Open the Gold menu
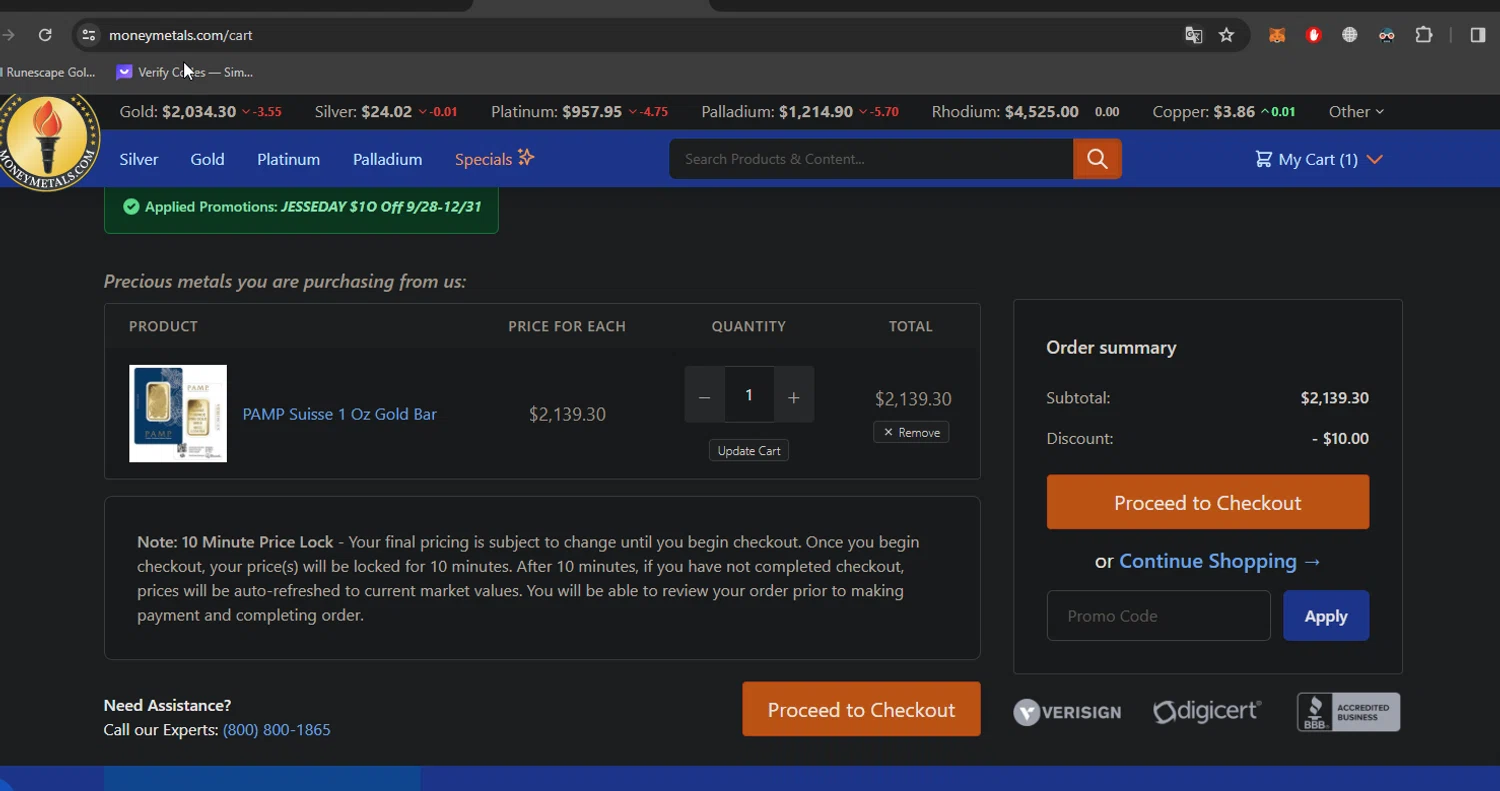1500x791 pixels. [x=207, y=159]
